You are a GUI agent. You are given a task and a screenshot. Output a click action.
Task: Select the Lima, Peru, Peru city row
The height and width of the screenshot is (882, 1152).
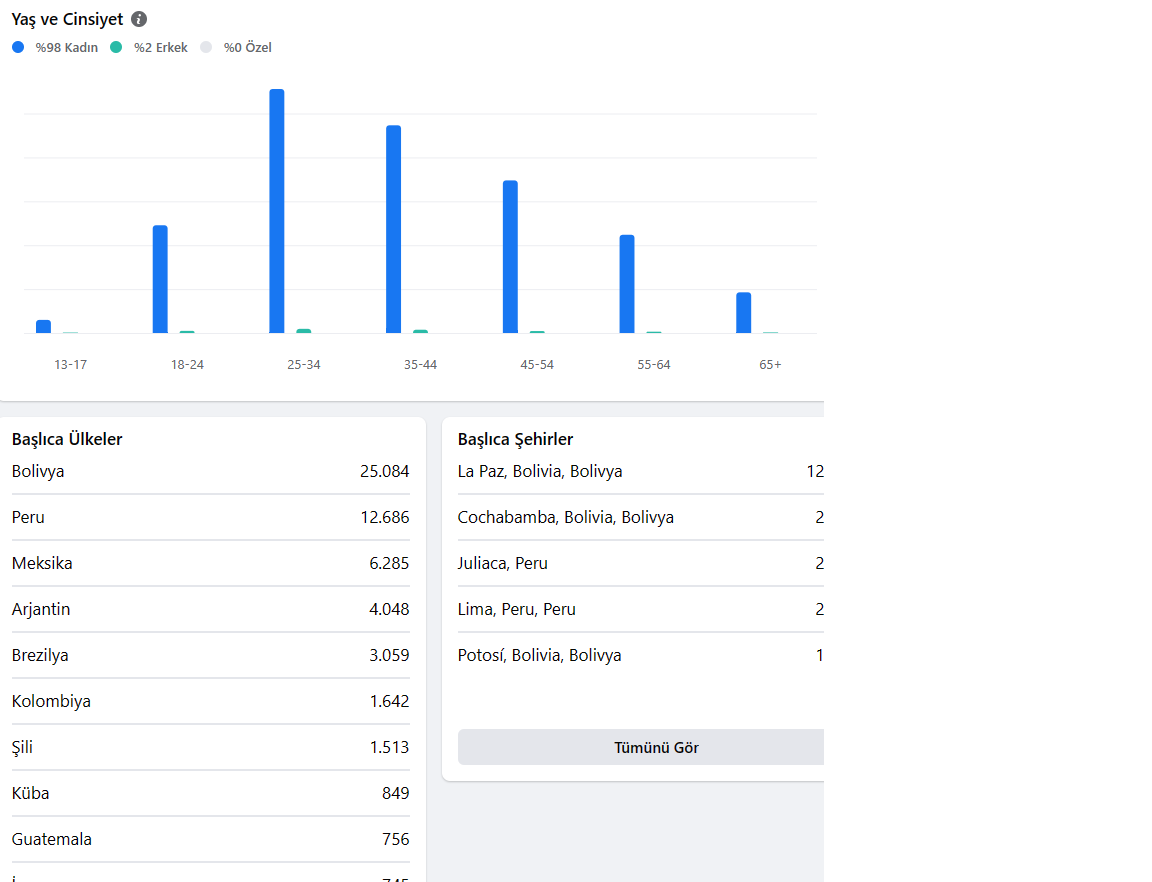(641, 609)
